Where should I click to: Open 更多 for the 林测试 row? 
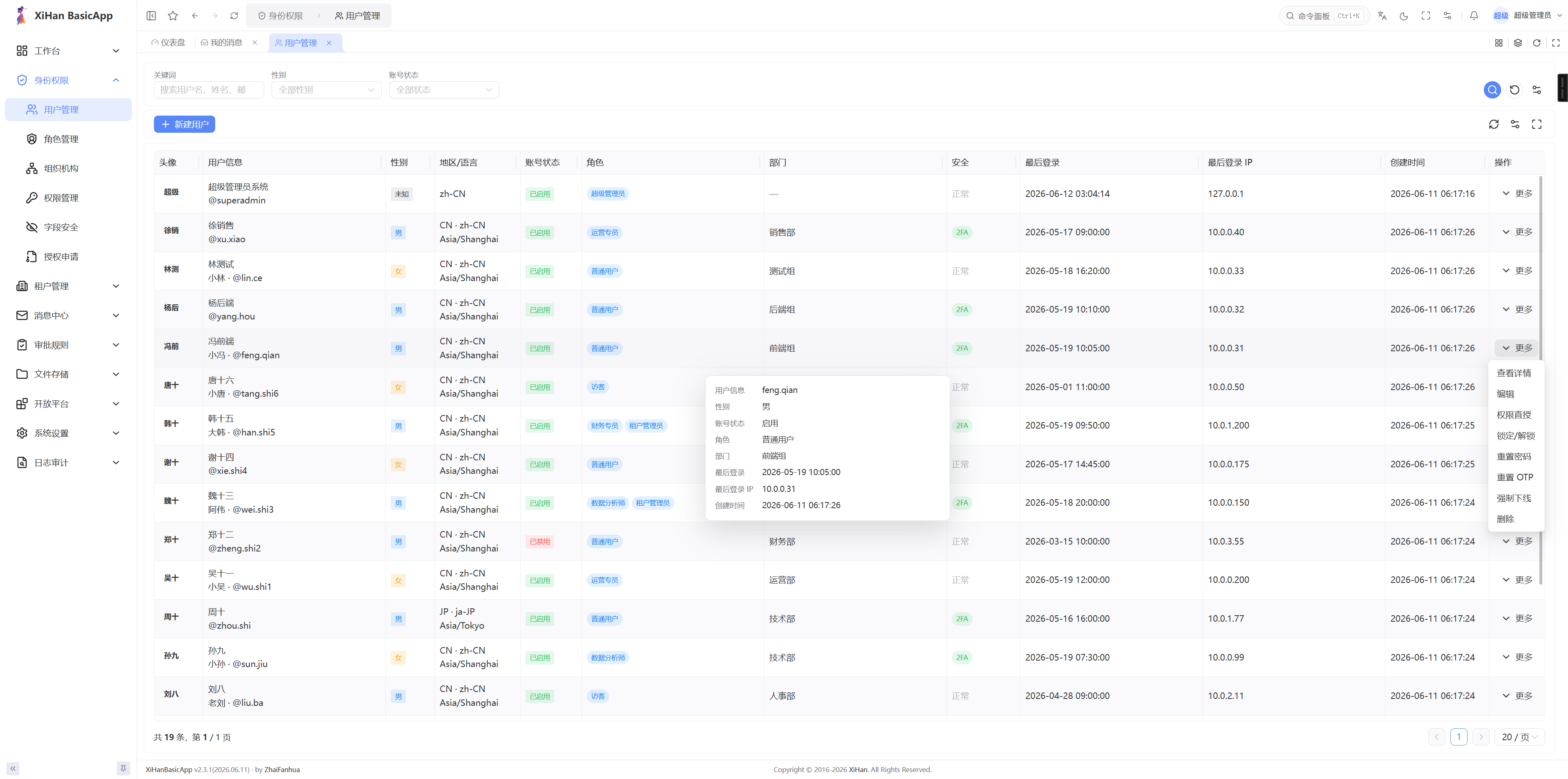coord(1516,271)
